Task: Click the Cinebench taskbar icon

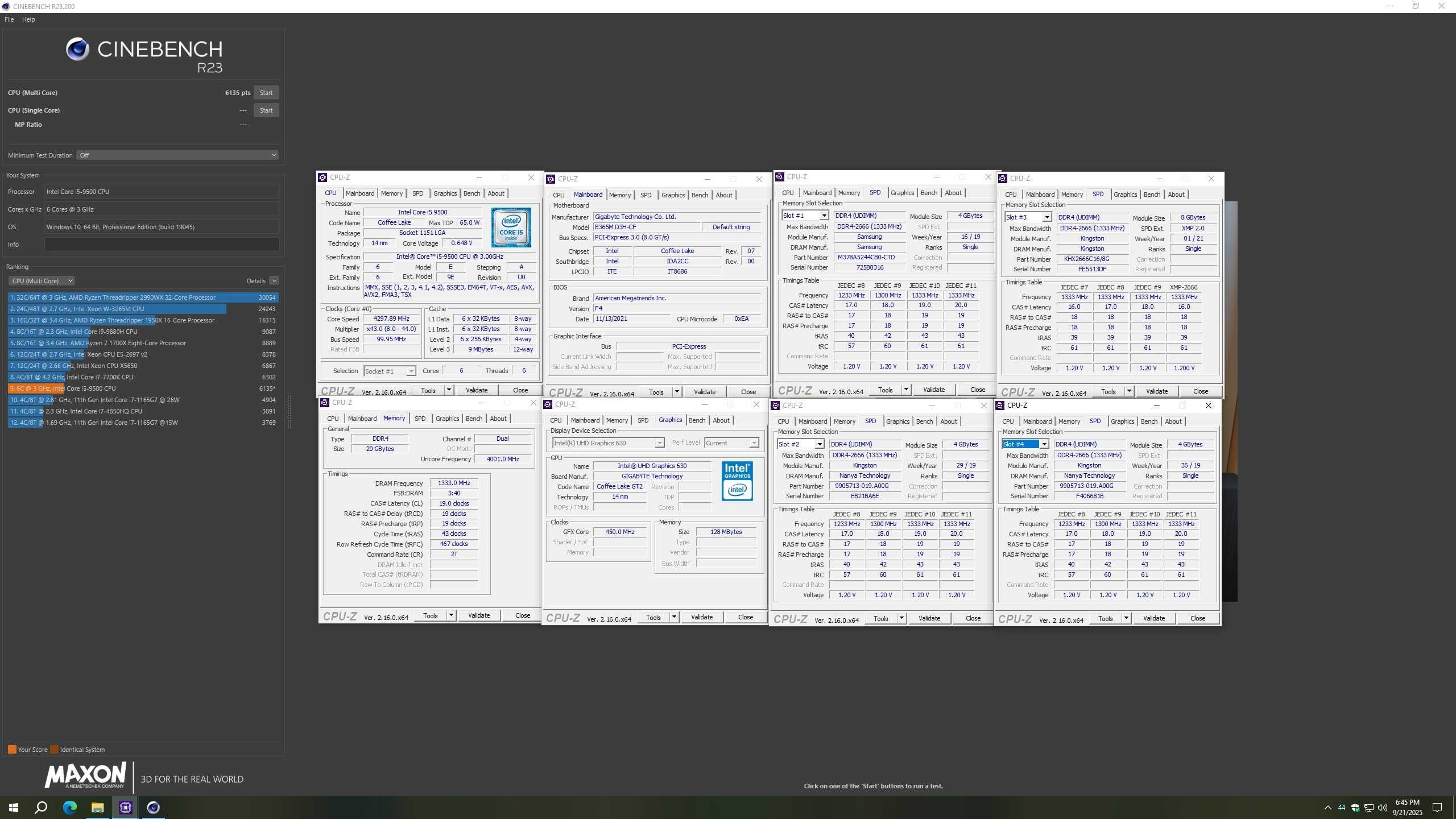Action: [154, 808]
